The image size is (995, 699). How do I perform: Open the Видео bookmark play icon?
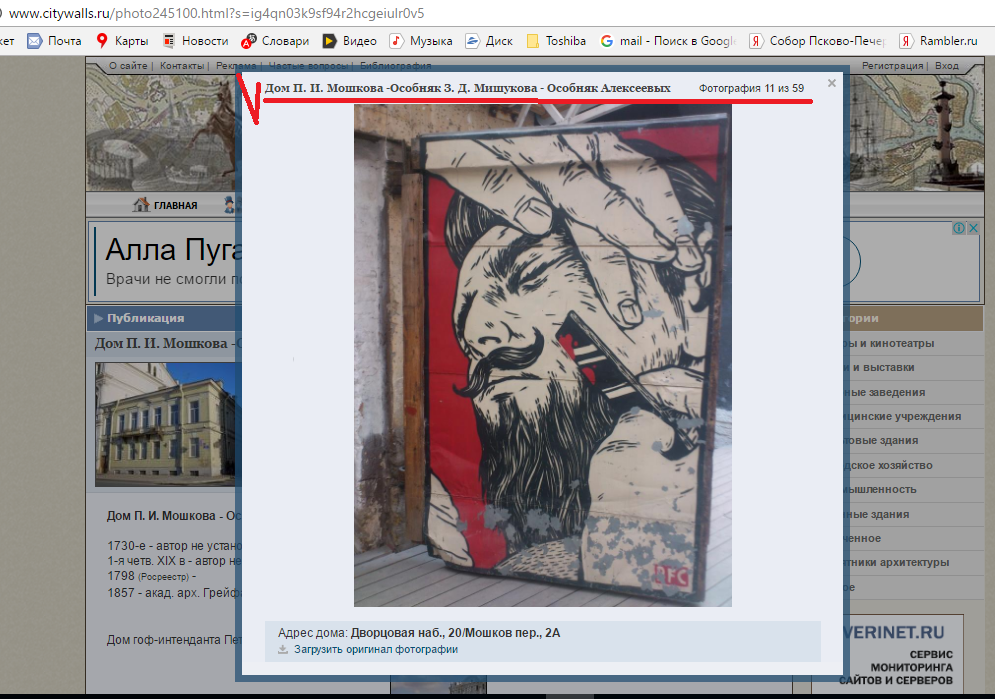click(329, 41)
